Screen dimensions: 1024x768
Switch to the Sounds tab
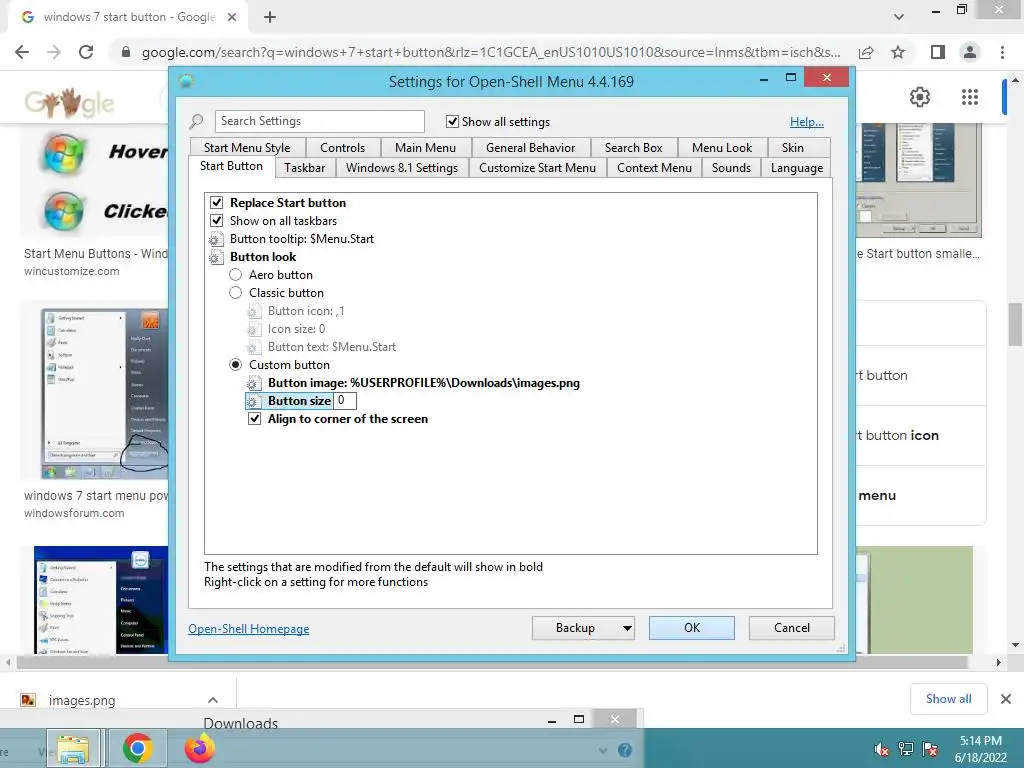pos(731,168)
